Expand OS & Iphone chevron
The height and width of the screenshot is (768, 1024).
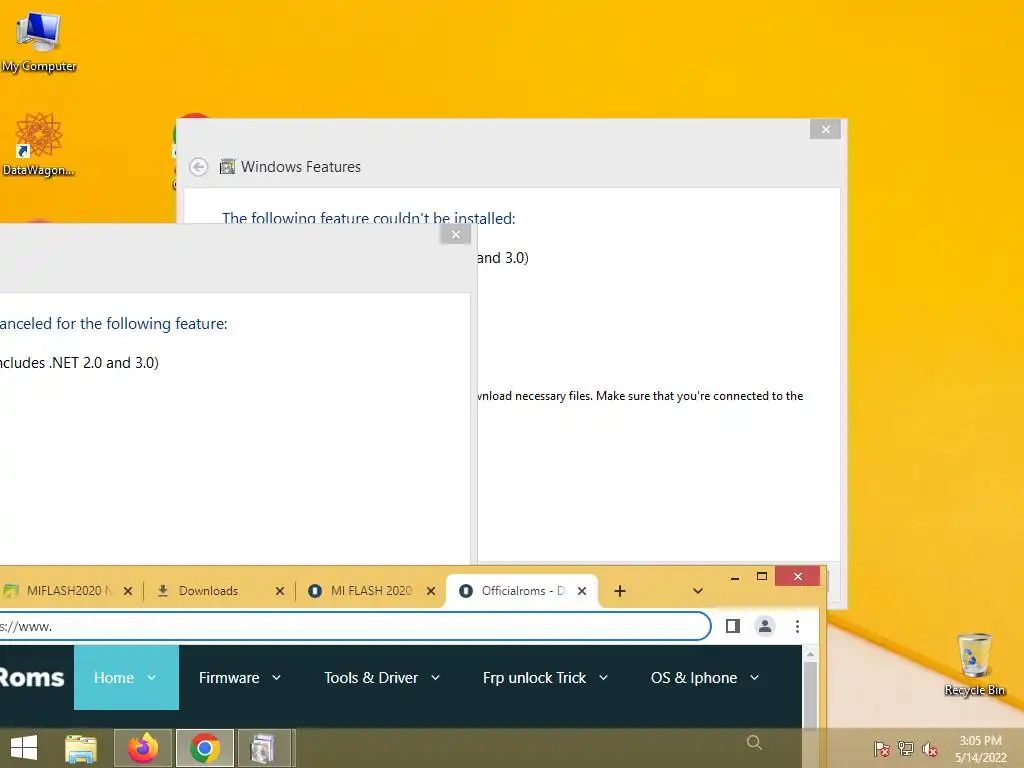(x=754, y=678)
